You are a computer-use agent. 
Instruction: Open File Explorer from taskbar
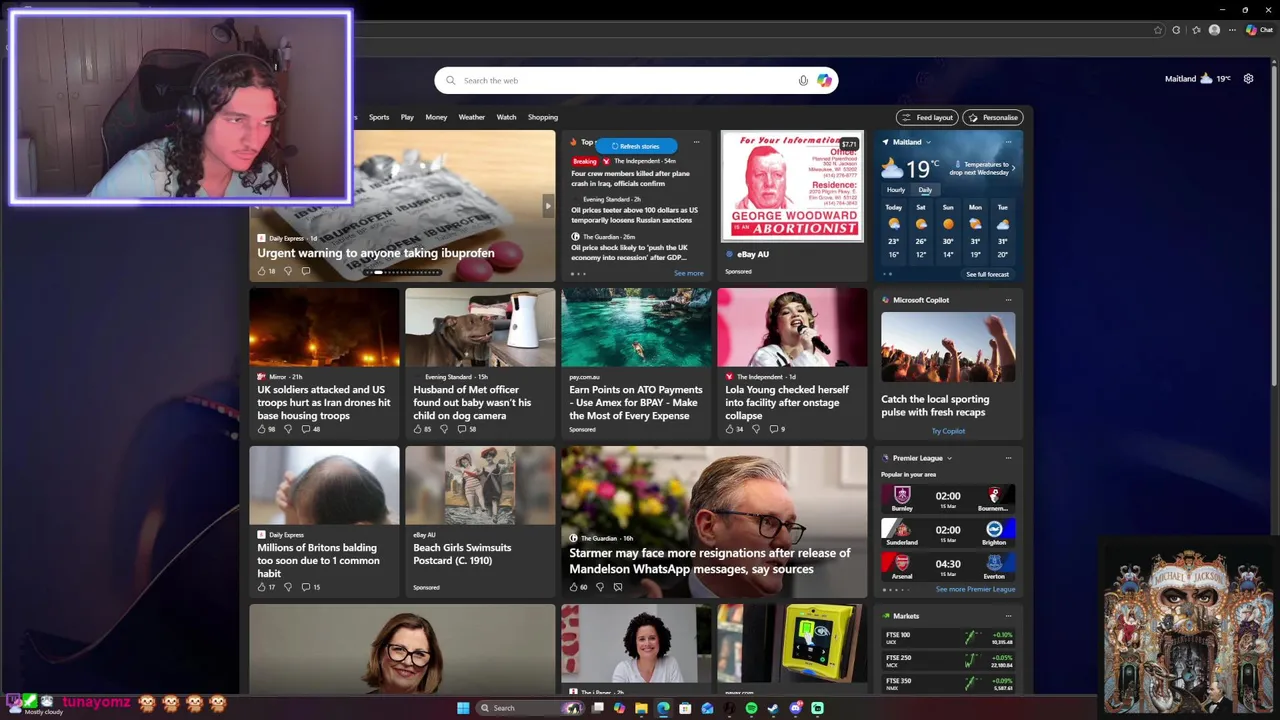coord(641,708)
